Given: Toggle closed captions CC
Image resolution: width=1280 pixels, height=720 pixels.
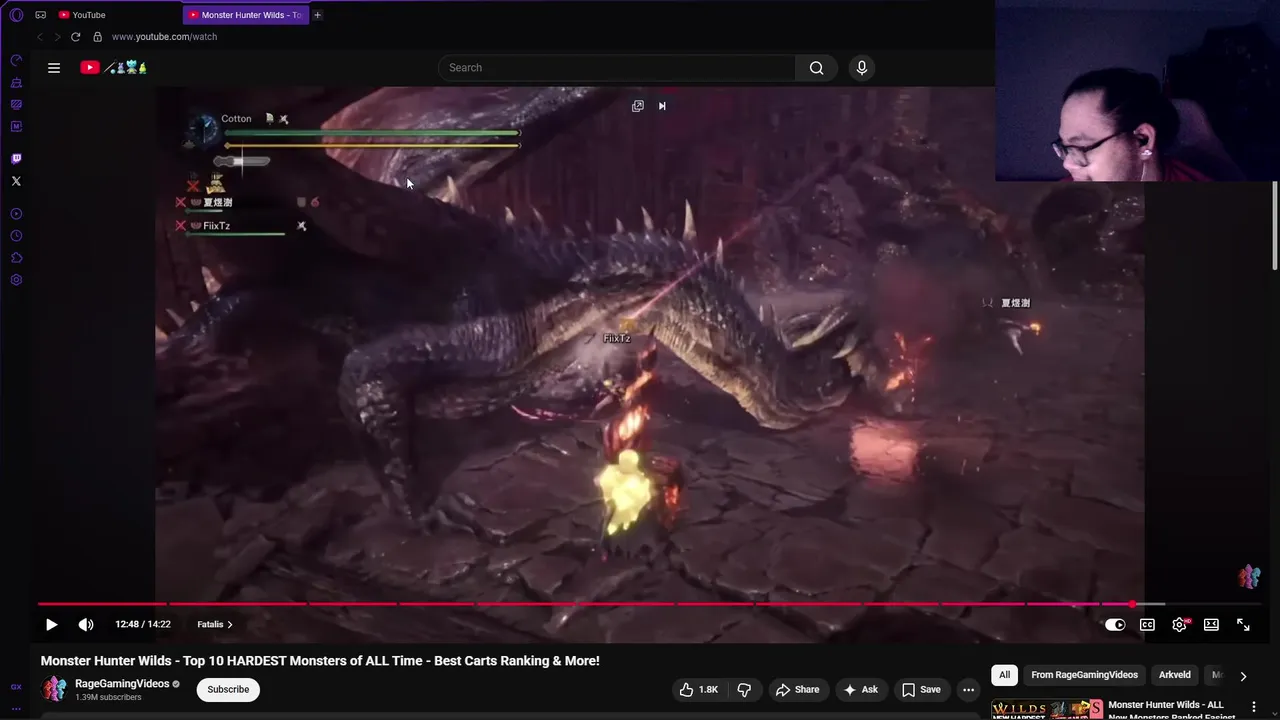Looking at the screenshot, I should (x=1147, y=625).
